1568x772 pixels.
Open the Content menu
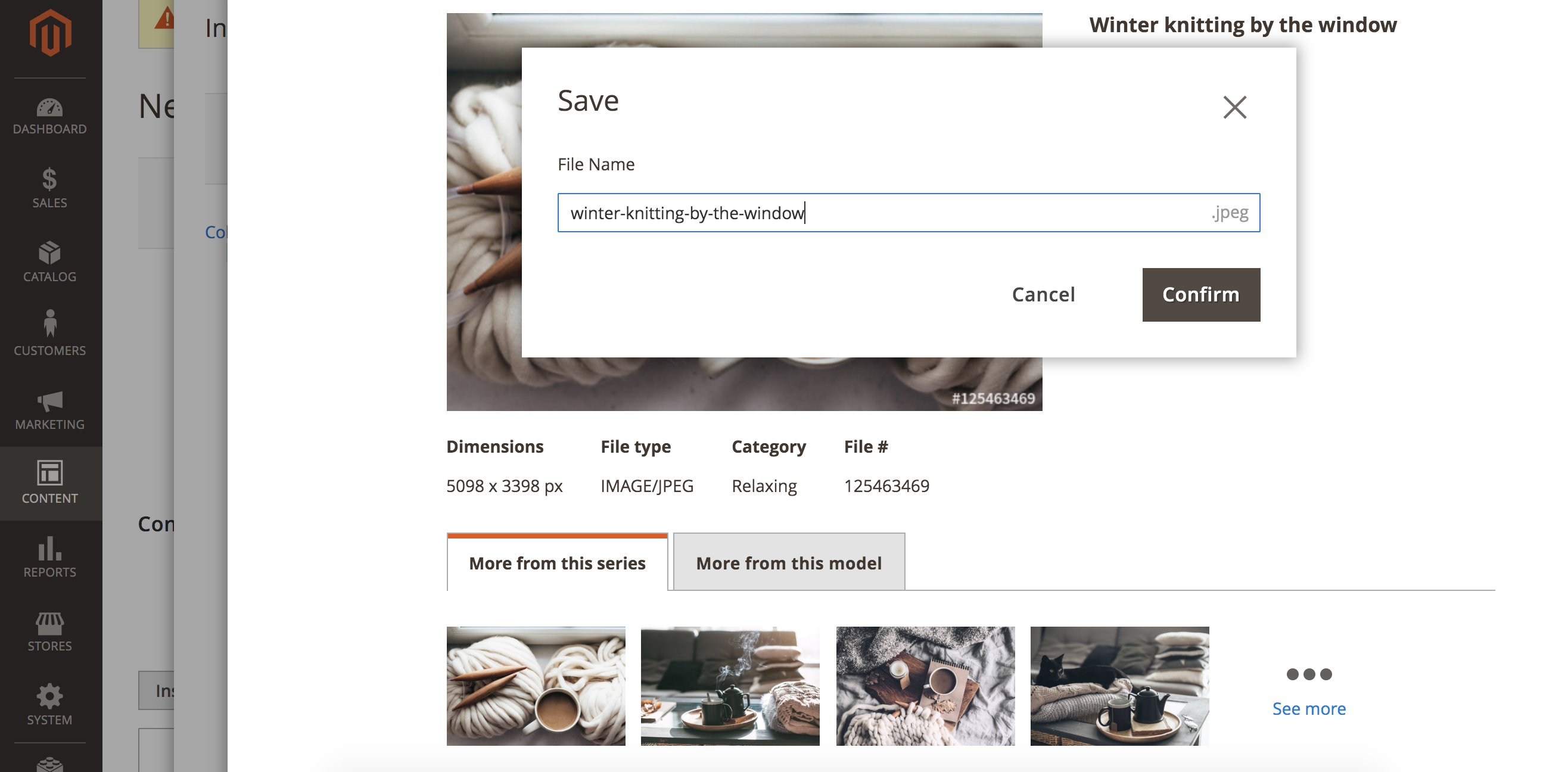click(x=50, y=484)
